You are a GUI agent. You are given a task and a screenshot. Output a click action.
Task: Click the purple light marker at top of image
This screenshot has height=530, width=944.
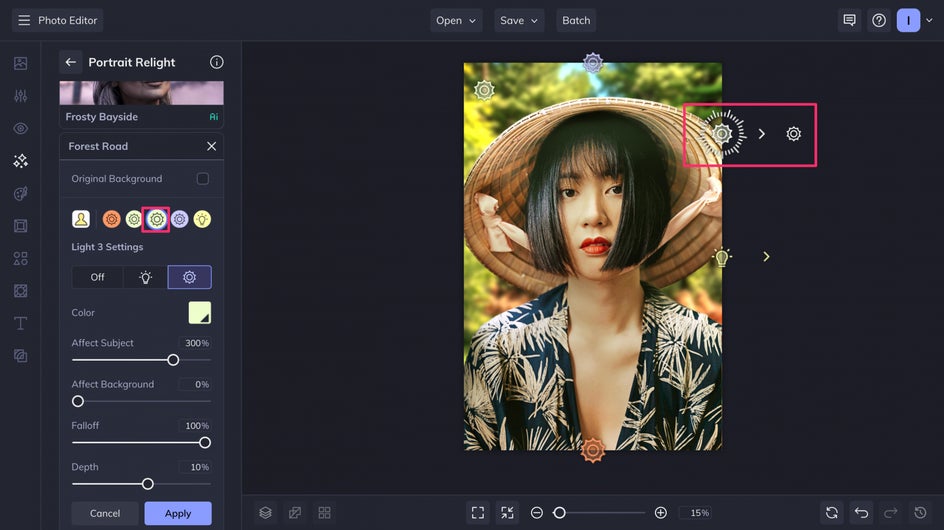point(593,63)
